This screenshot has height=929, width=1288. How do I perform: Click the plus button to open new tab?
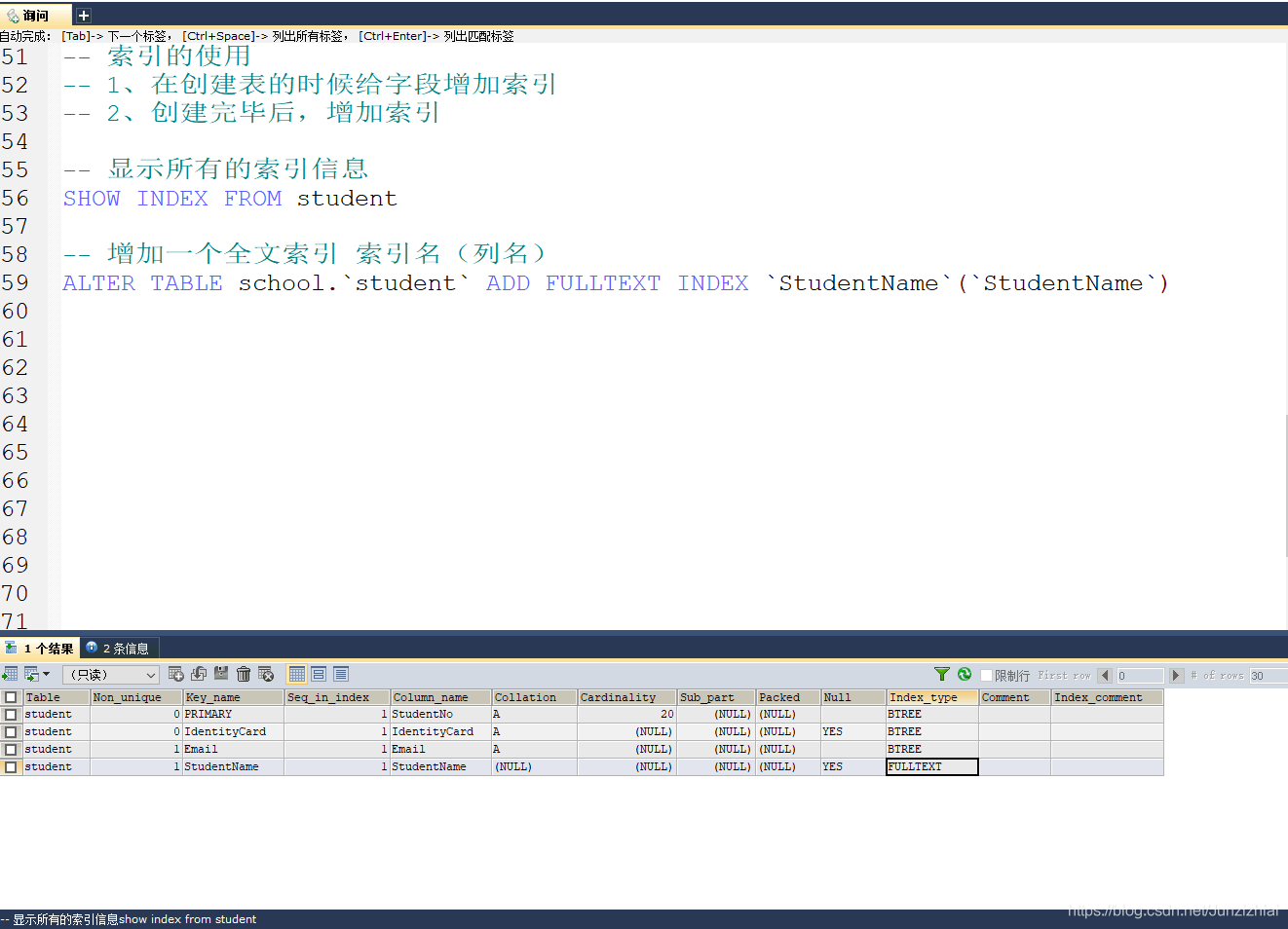[x=84, y=15]
